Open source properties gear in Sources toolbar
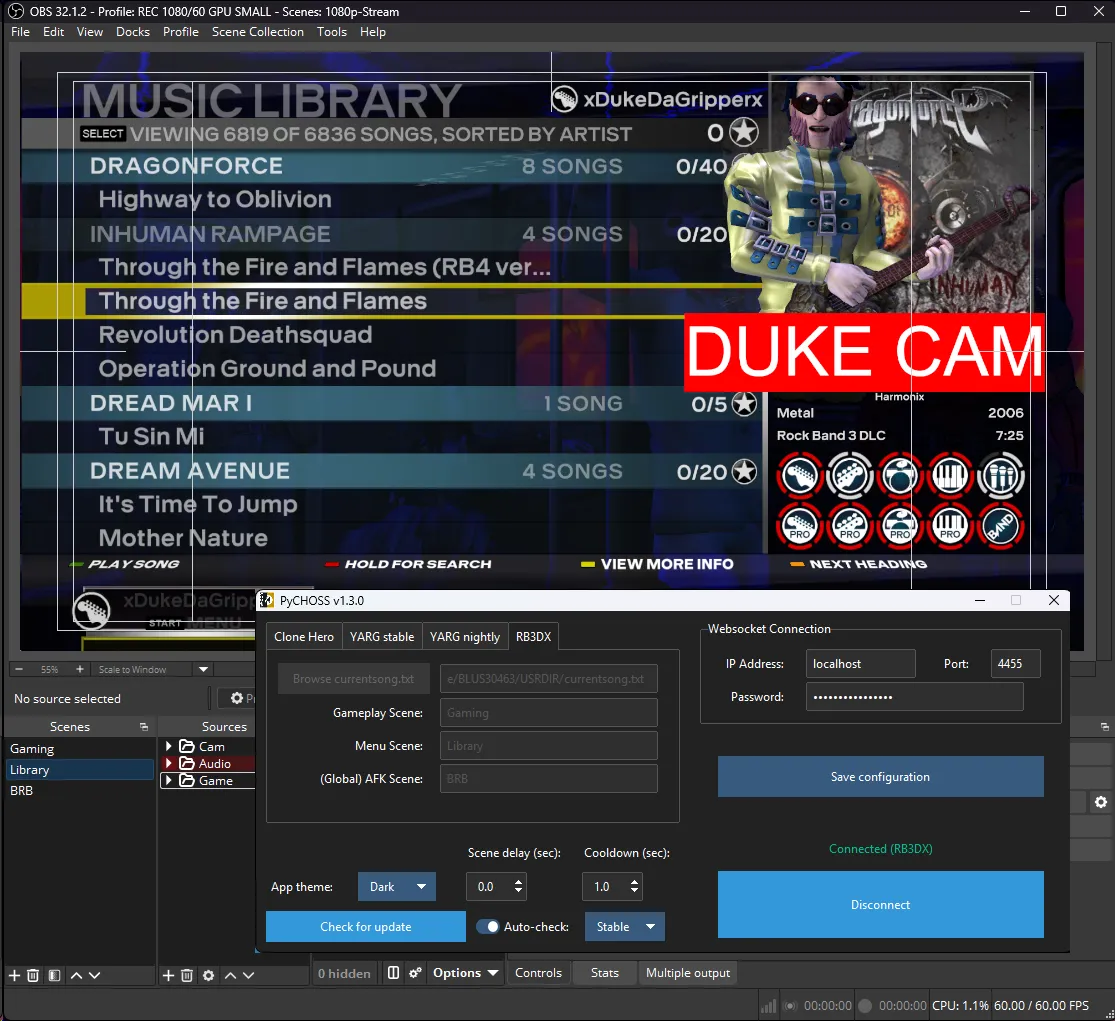Viewport: 1115px width, 1021px height. coord(208,975)
